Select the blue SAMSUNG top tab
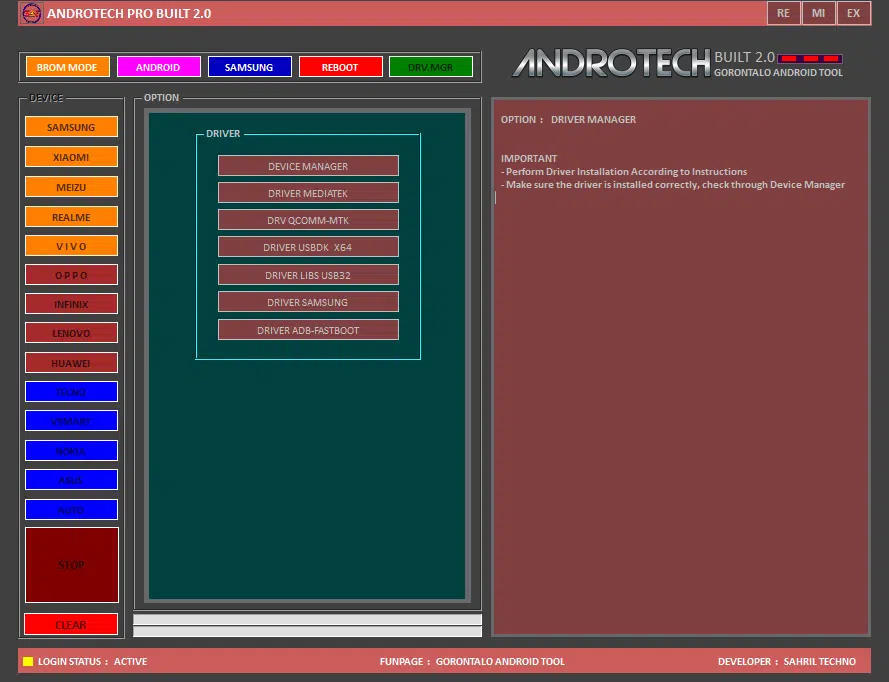This screenshot has width=889, height=682. coord(249,67)
